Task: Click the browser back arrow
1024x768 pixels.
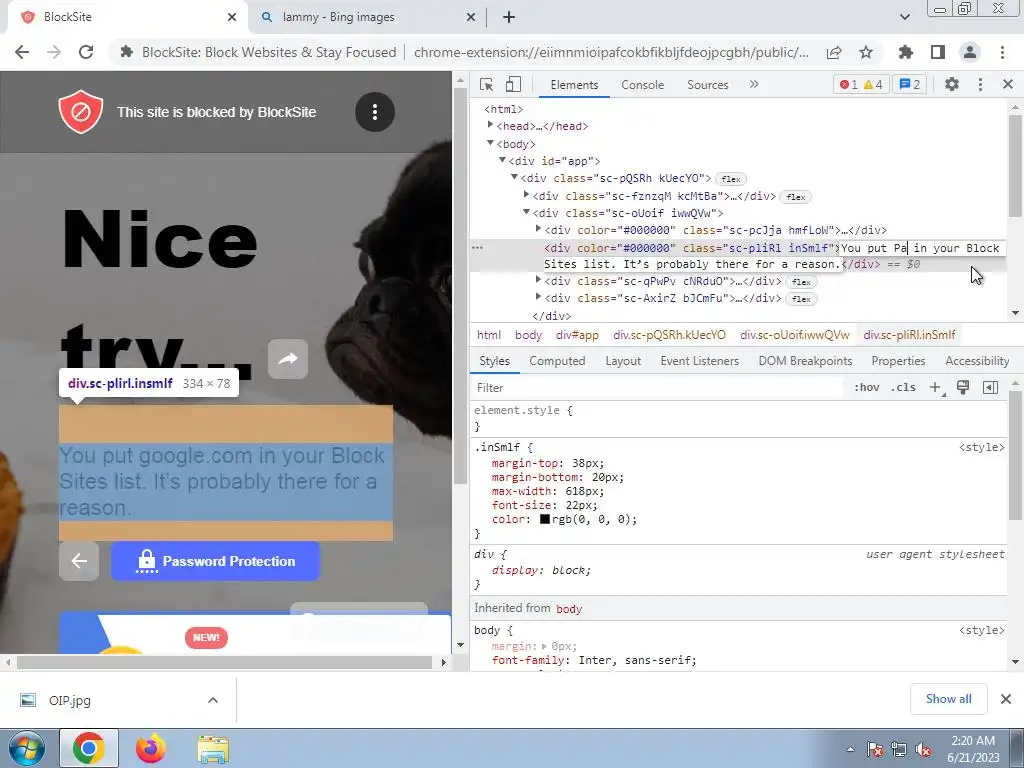Action: (x=22, y=52)
